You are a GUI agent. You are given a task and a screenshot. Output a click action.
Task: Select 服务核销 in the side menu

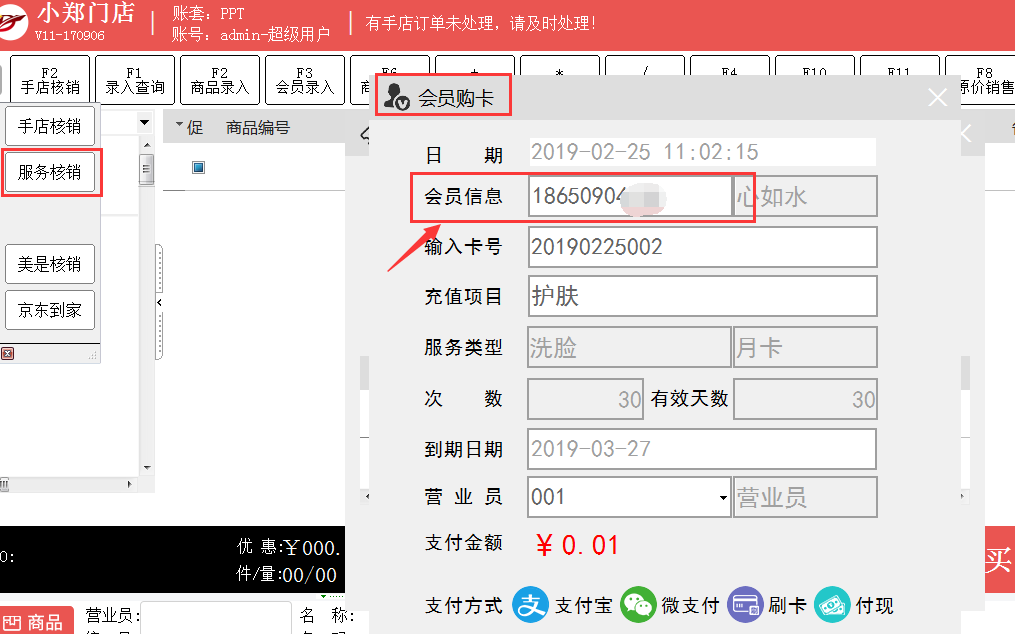click(x=50, y=172)
